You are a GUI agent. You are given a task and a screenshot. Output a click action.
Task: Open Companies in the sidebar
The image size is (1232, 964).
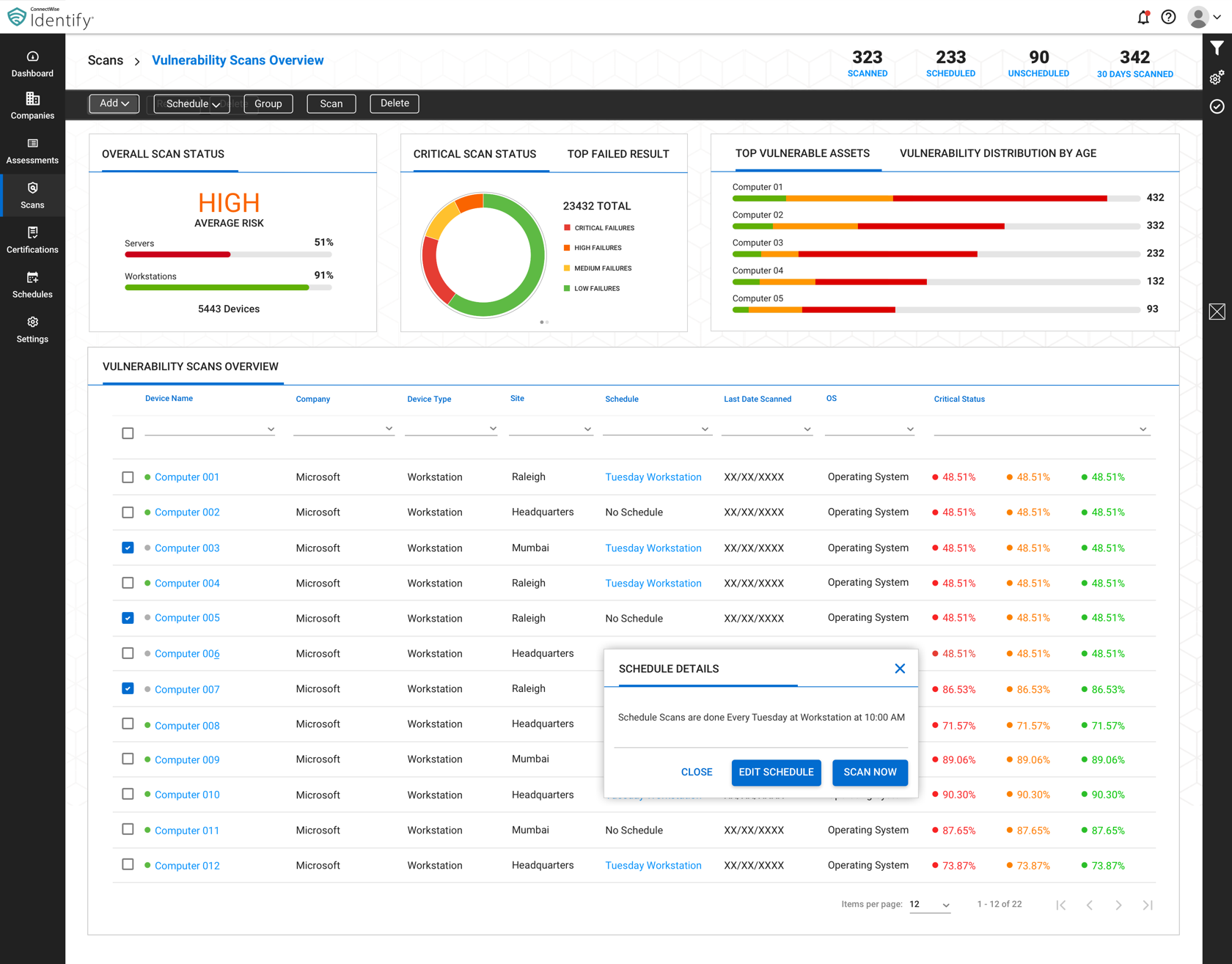[x=32, y=106]
